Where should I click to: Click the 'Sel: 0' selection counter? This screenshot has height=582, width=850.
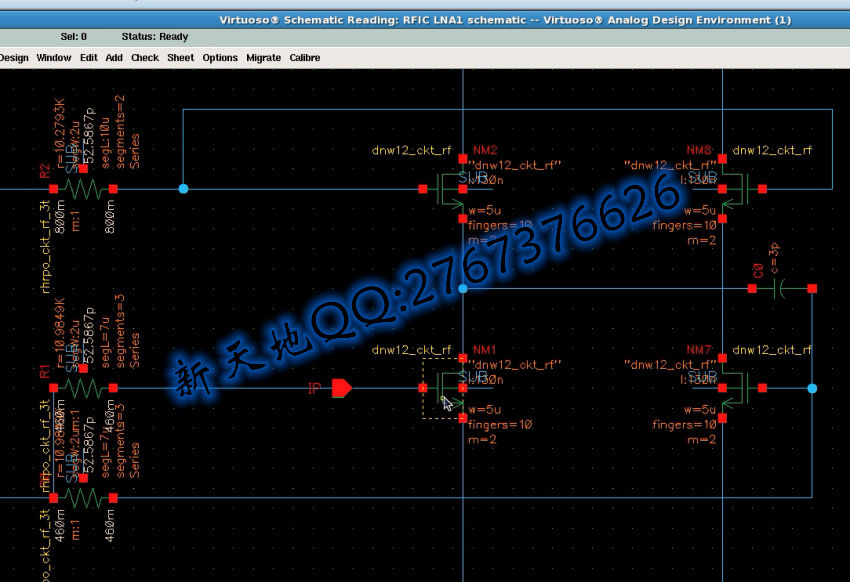coord(74,37)
